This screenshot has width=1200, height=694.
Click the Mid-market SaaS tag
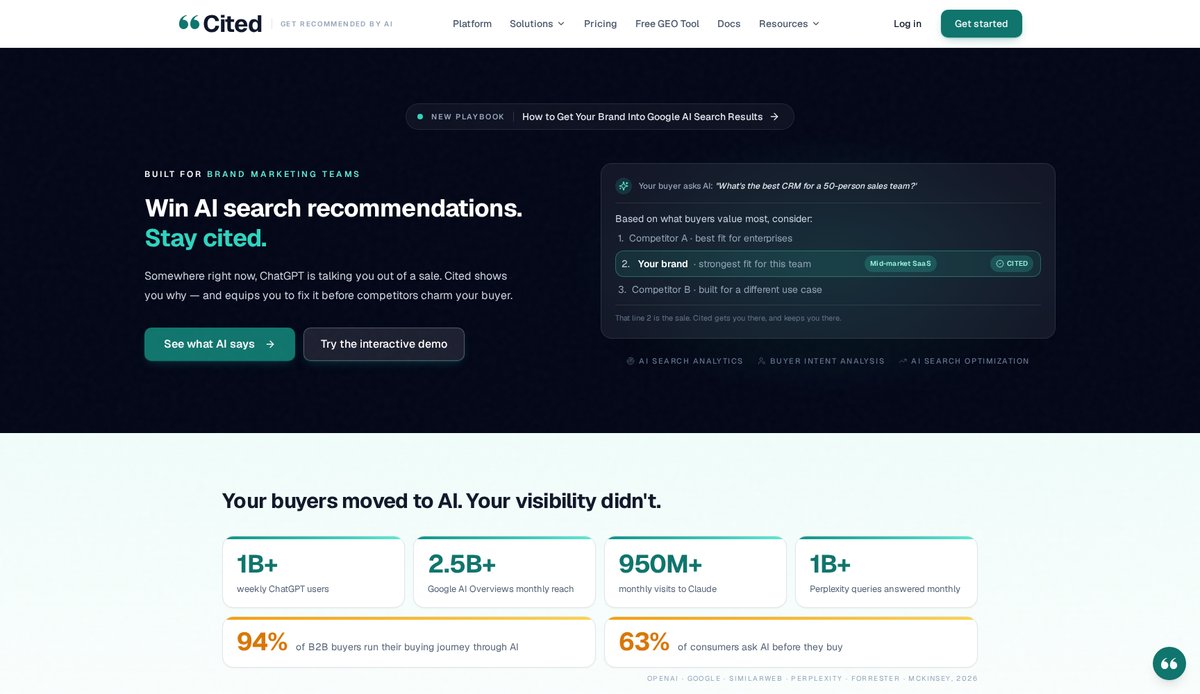click(x=900, y=264)
